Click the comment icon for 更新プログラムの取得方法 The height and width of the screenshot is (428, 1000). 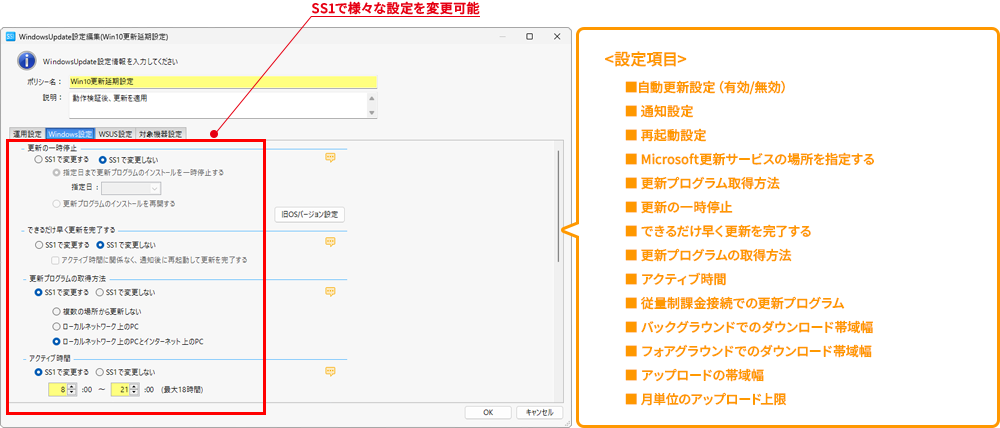point(330,291)
